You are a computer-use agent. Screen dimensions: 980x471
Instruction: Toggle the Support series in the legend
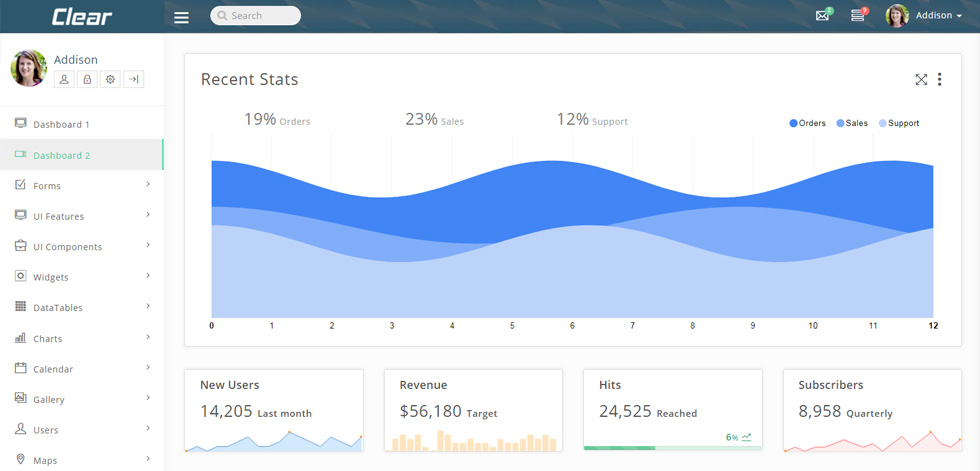click(899, 123)
